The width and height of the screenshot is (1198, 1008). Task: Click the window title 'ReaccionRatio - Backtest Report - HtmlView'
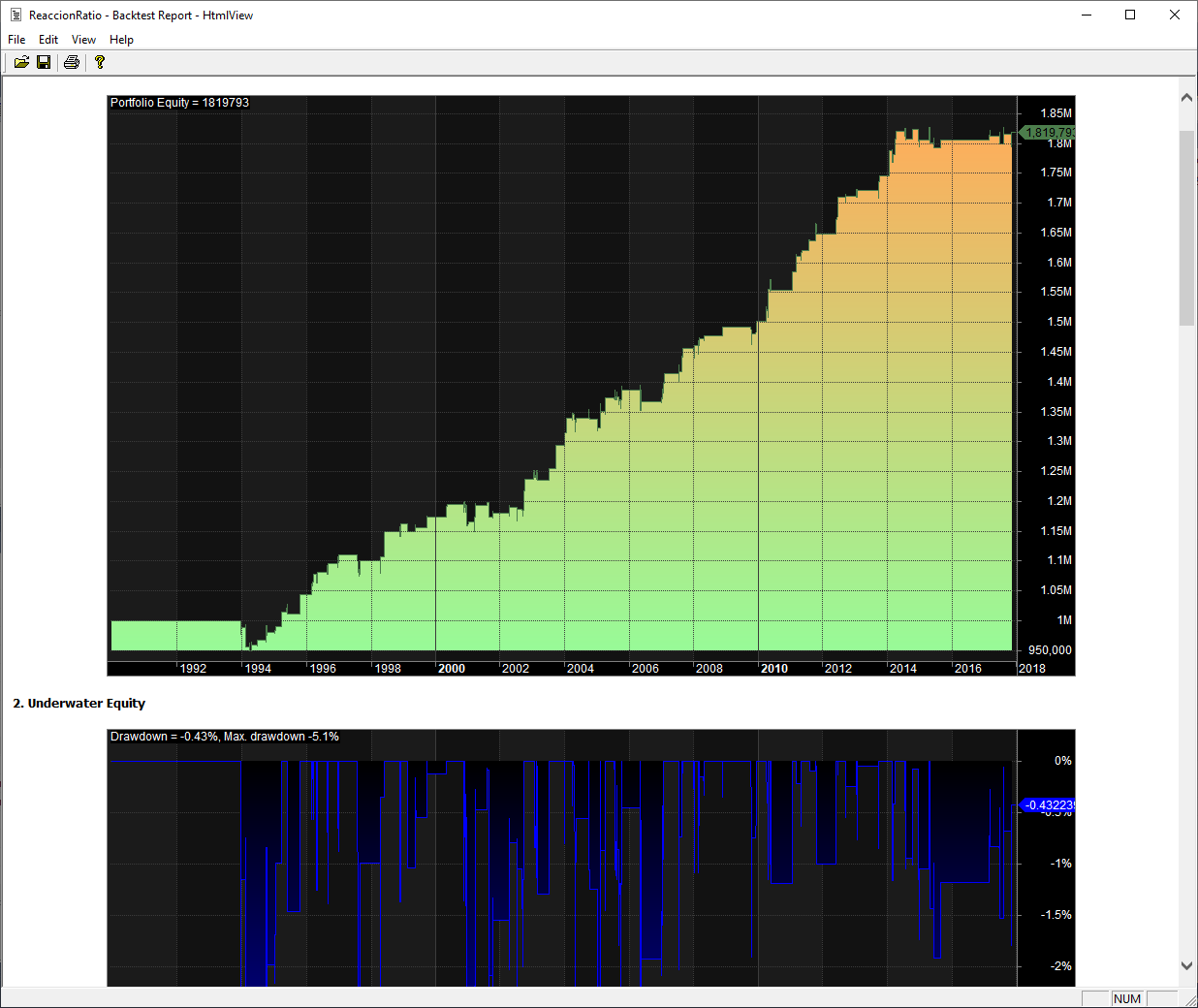tap(142, 16)
